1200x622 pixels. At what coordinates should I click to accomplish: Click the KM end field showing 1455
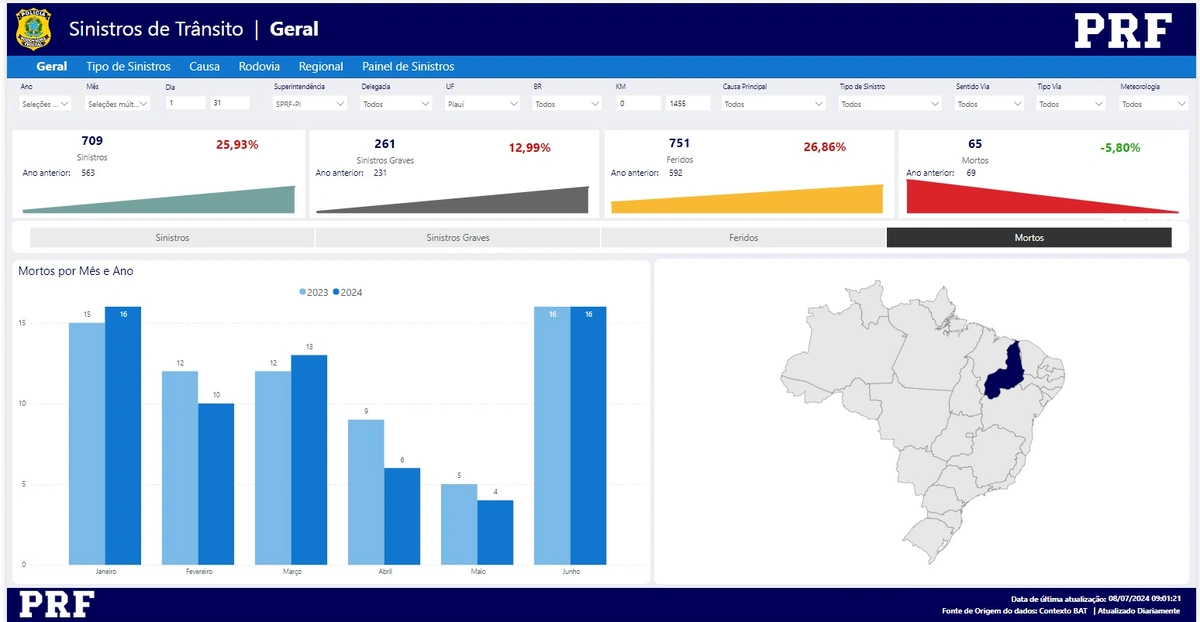pos(689,103)
